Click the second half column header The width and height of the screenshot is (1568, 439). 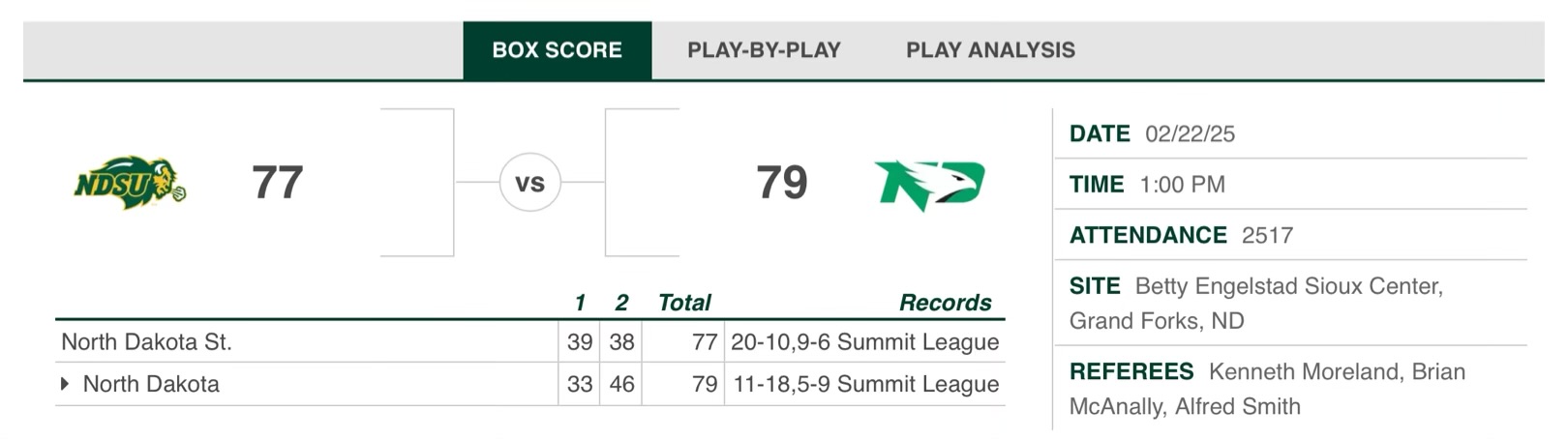[x=621, y=303]
